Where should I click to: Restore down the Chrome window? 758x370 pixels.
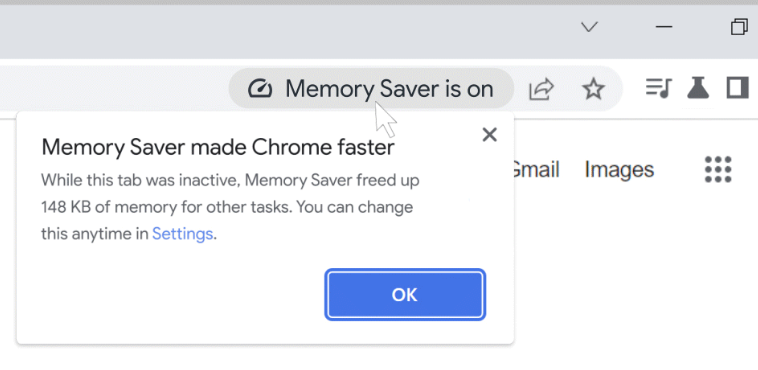[739, 27]
